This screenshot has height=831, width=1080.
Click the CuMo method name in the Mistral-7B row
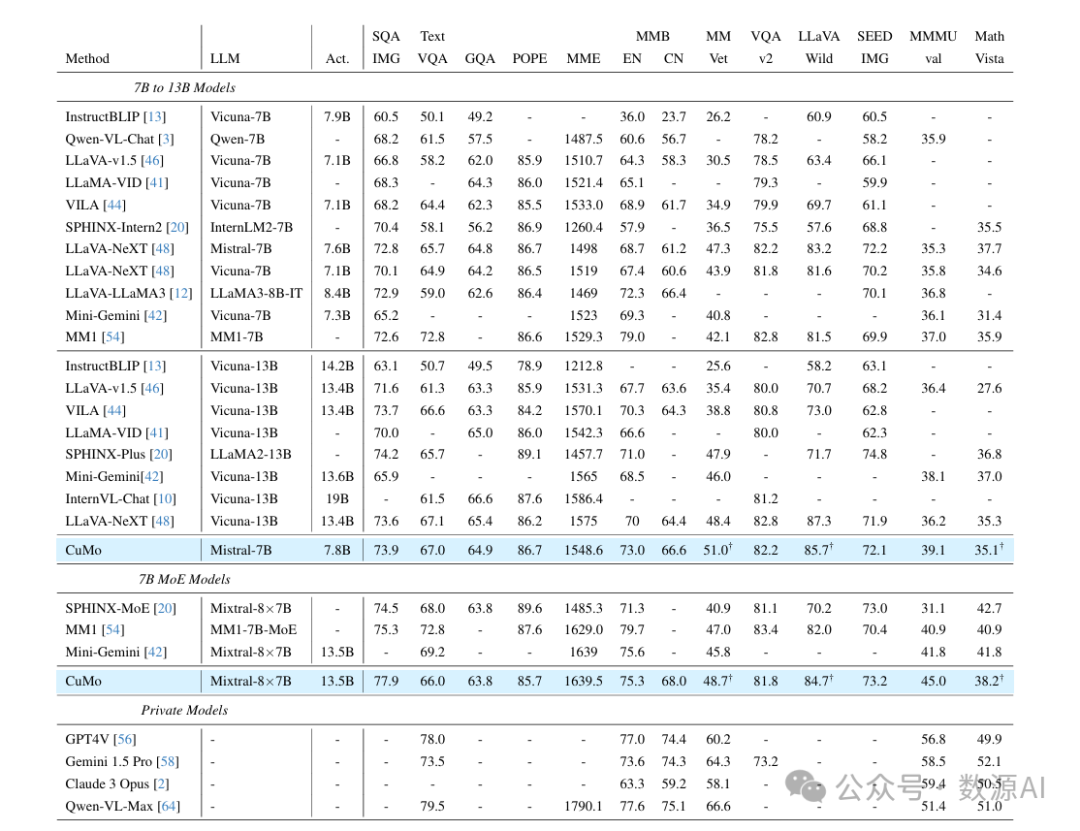pyautogui.click(x=83, y=551)
